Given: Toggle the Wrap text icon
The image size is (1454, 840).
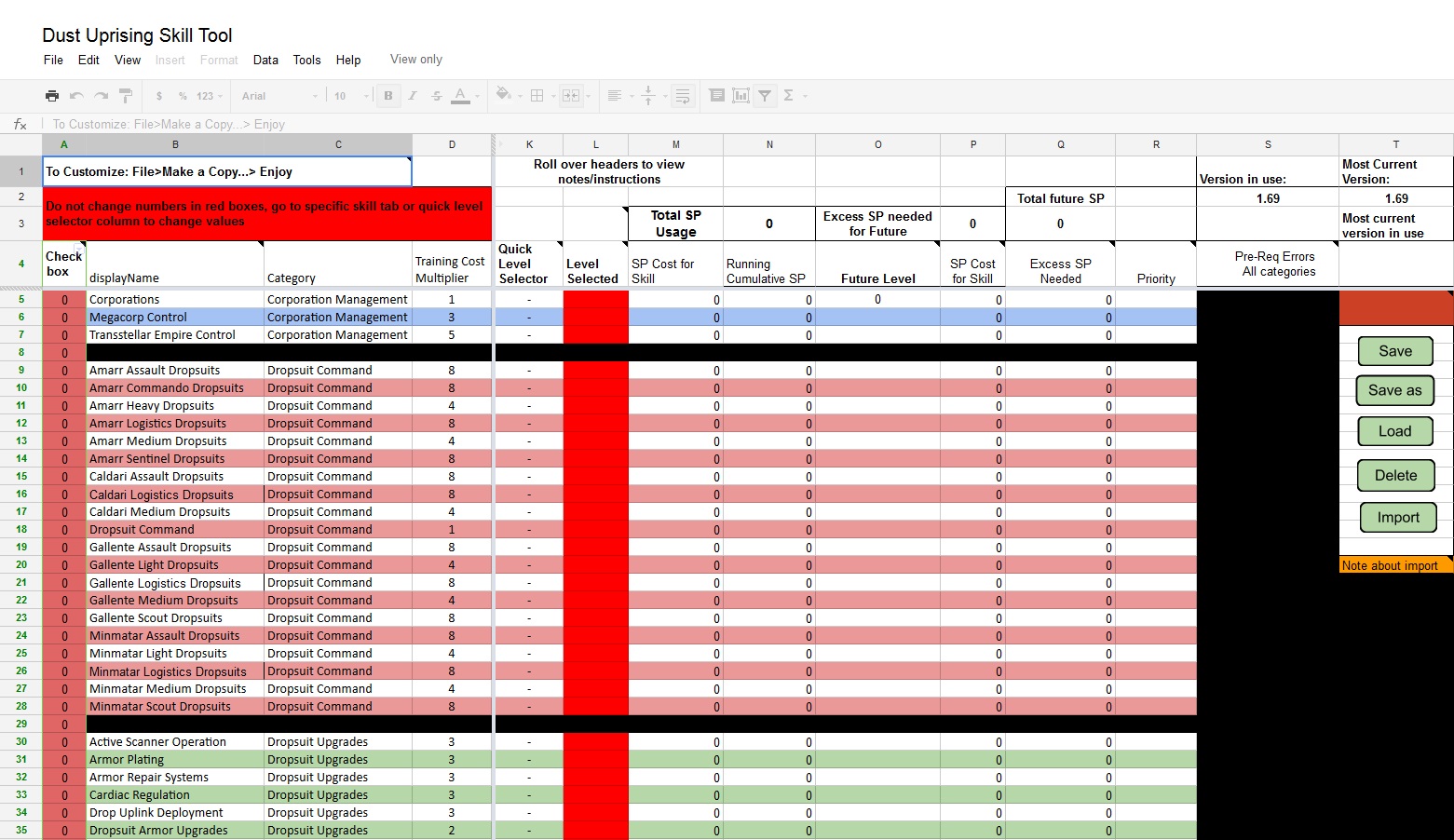Looking at the screenshot, I should click(683, 95).
